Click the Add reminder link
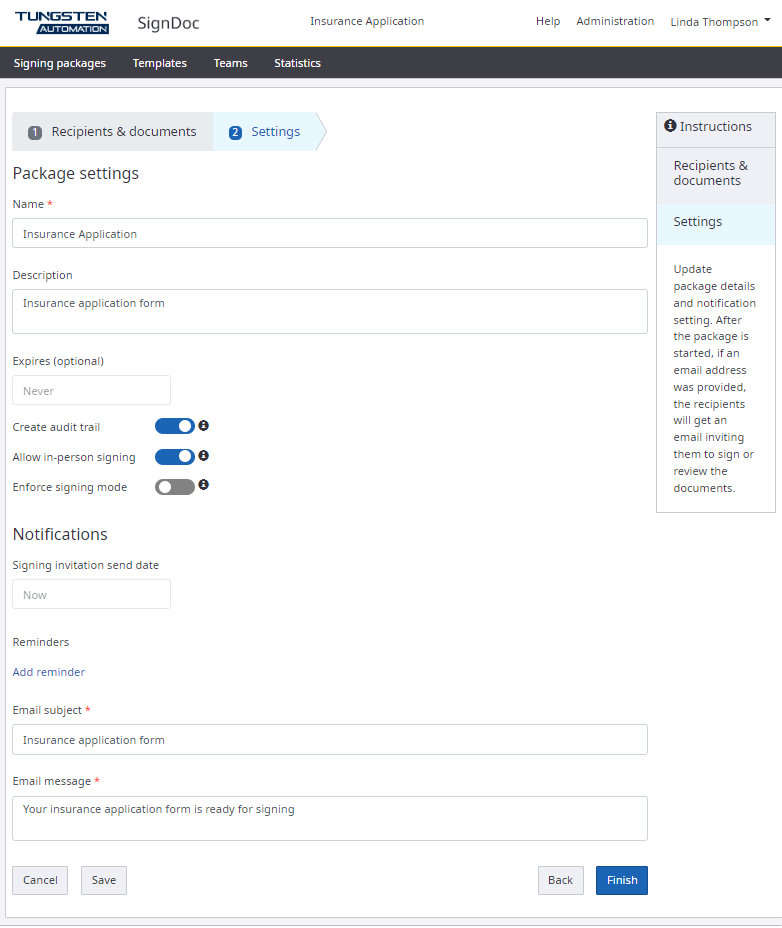 pos(48,671)
